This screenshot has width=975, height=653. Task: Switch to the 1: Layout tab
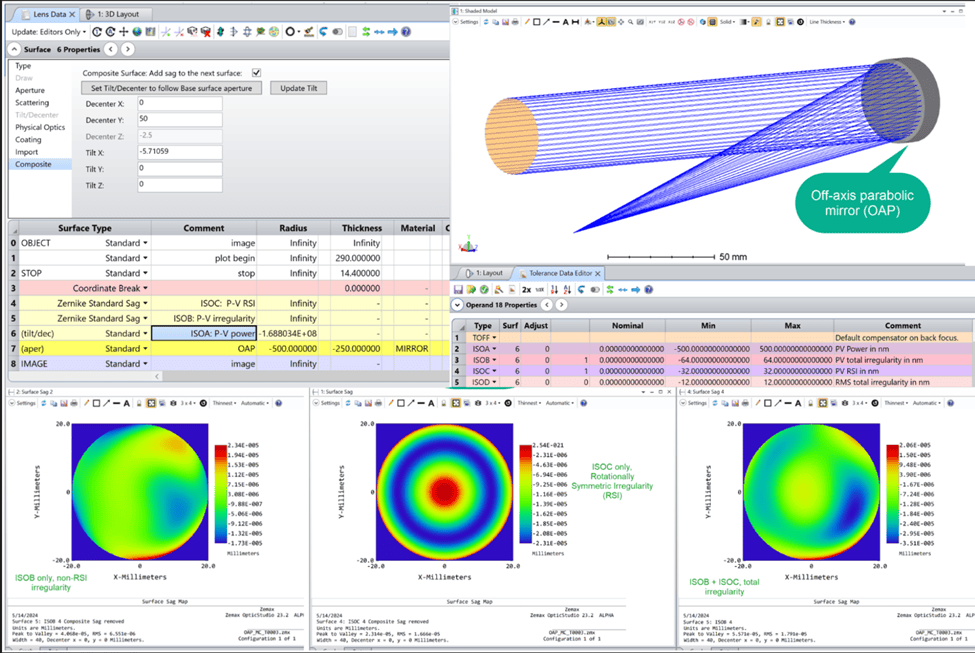click(485, 273)
